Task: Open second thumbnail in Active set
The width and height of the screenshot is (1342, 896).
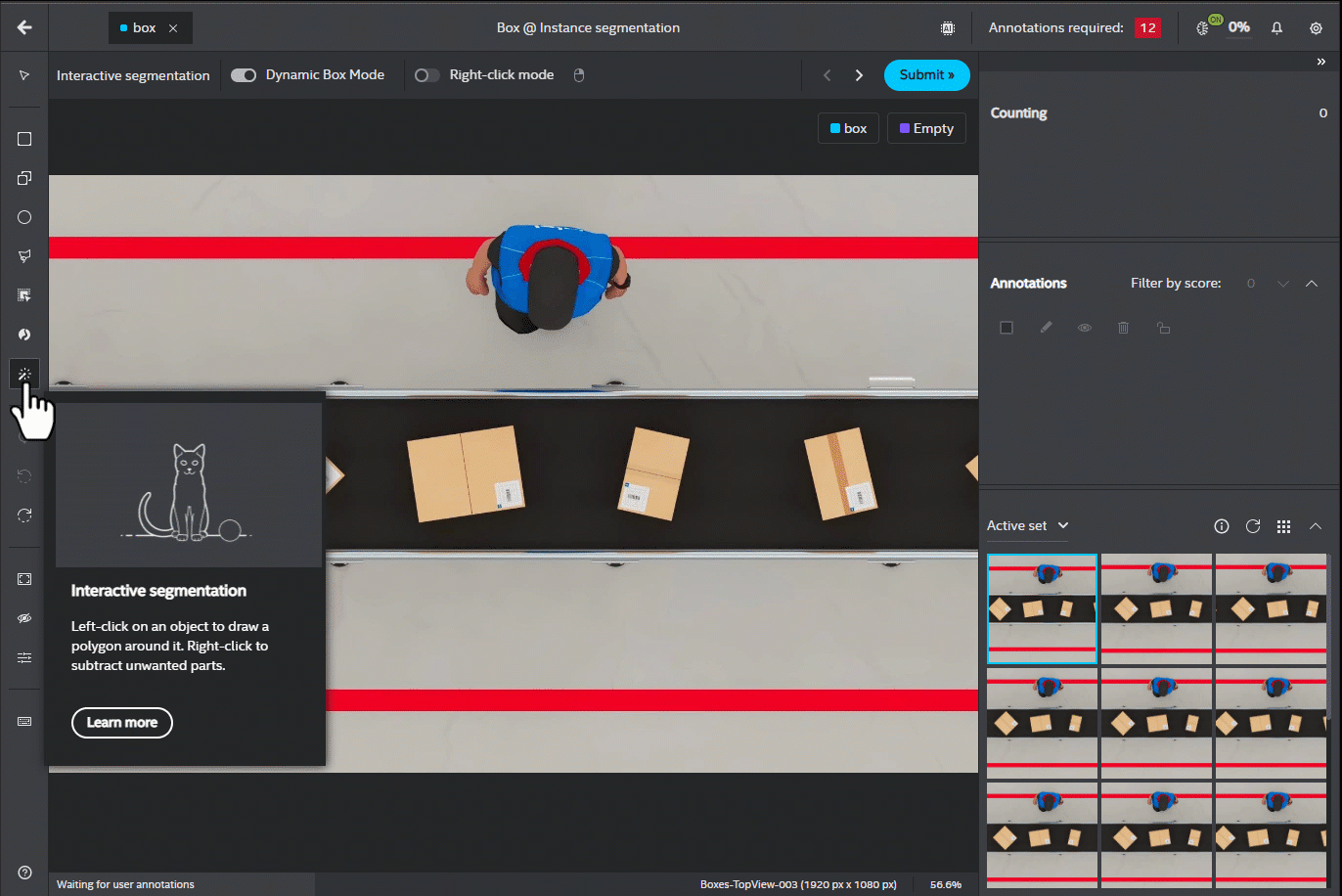Action: coord(1156,608)
